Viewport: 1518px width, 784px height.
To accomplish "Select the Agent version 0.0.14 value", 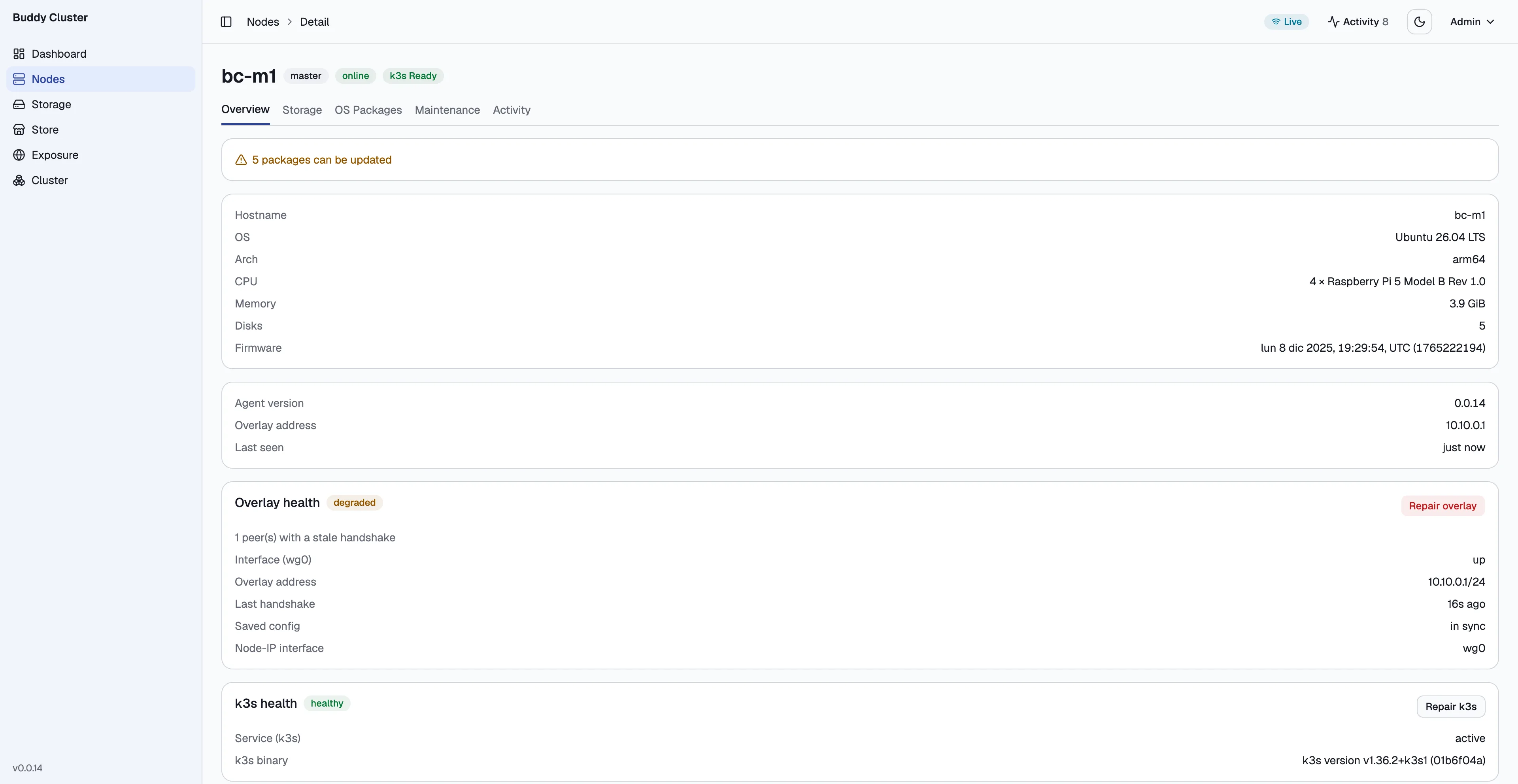I will pos(1470,403).
